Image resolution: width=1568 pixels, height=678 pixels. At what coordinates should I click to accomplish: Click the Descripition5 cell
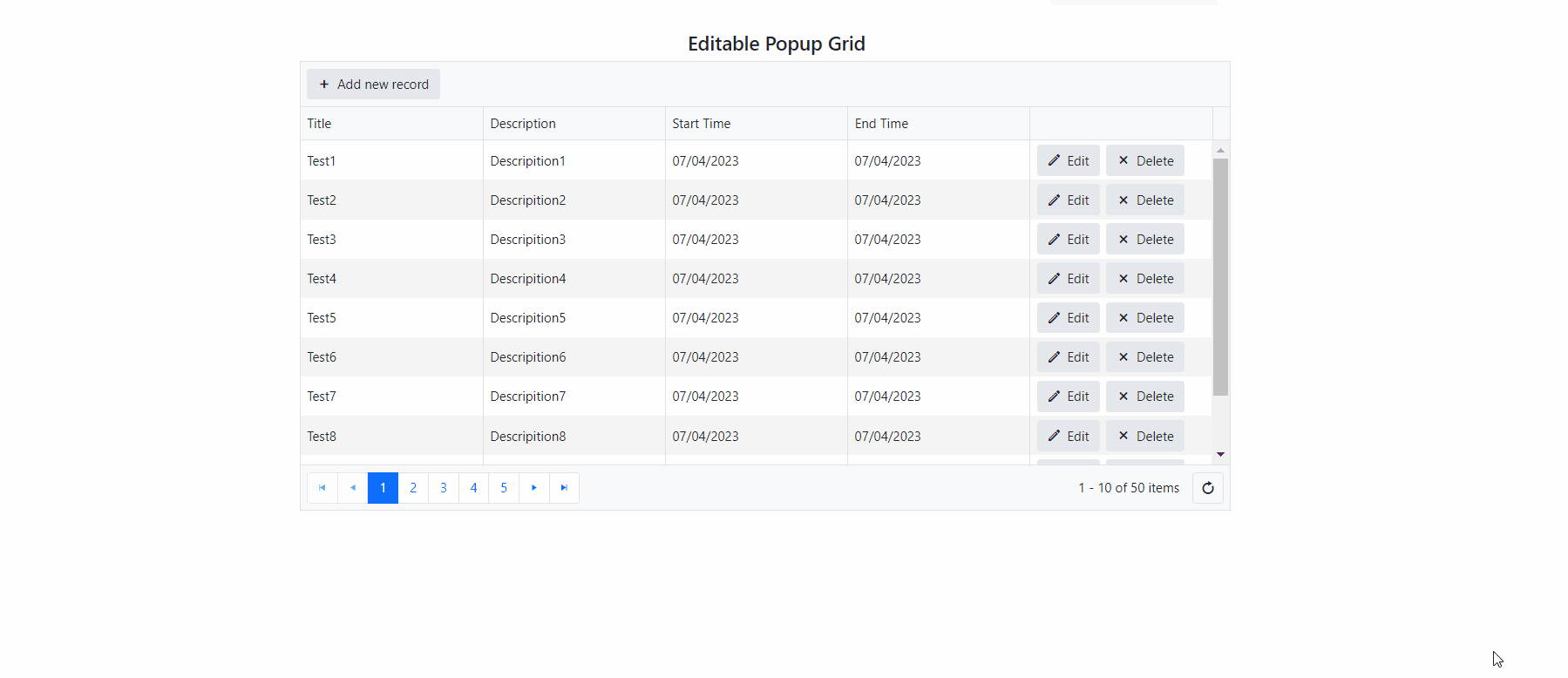coord(574,317)
